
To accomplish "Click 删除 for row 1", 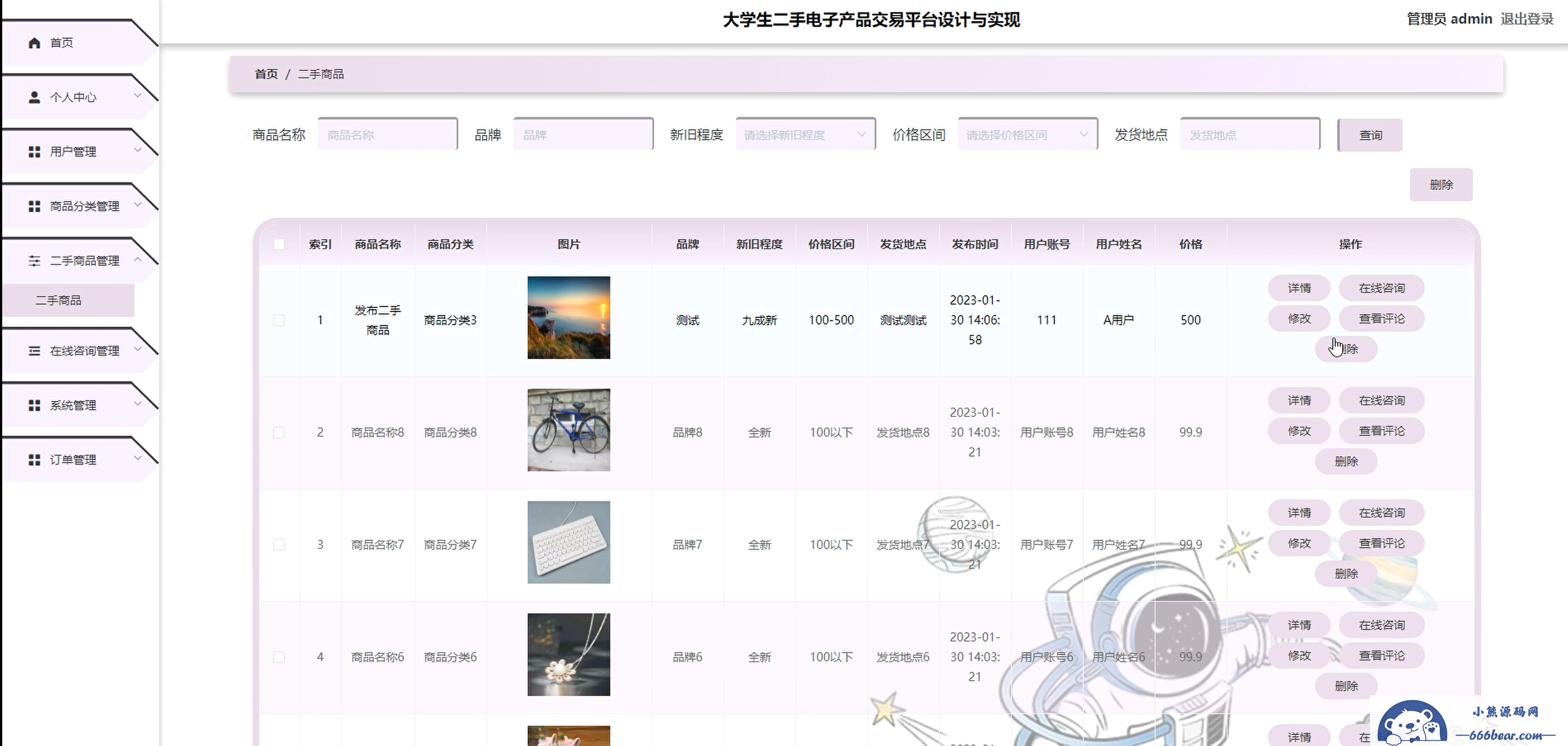I will click(x=1346, y=349).
